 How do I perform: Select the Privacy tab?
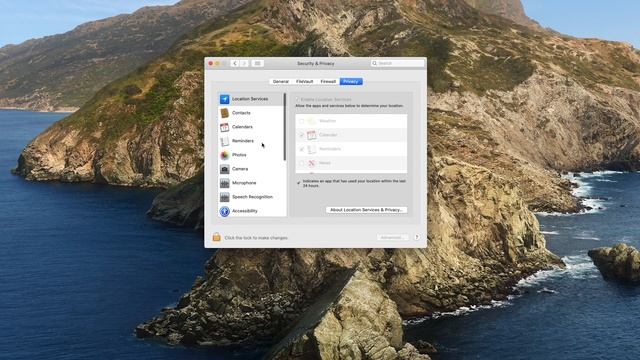tap(351, 82)
